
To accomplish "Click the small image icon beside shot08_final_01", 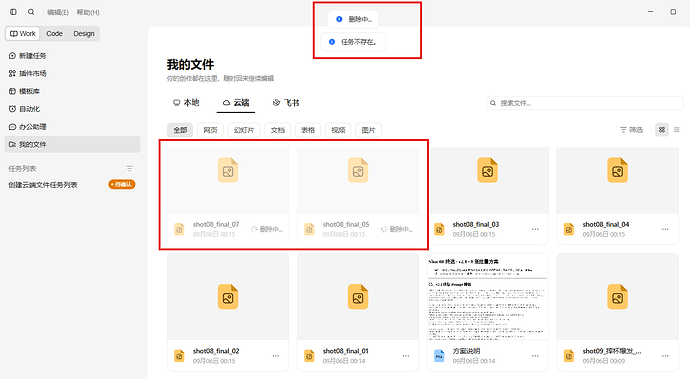I will pos(309,356).
